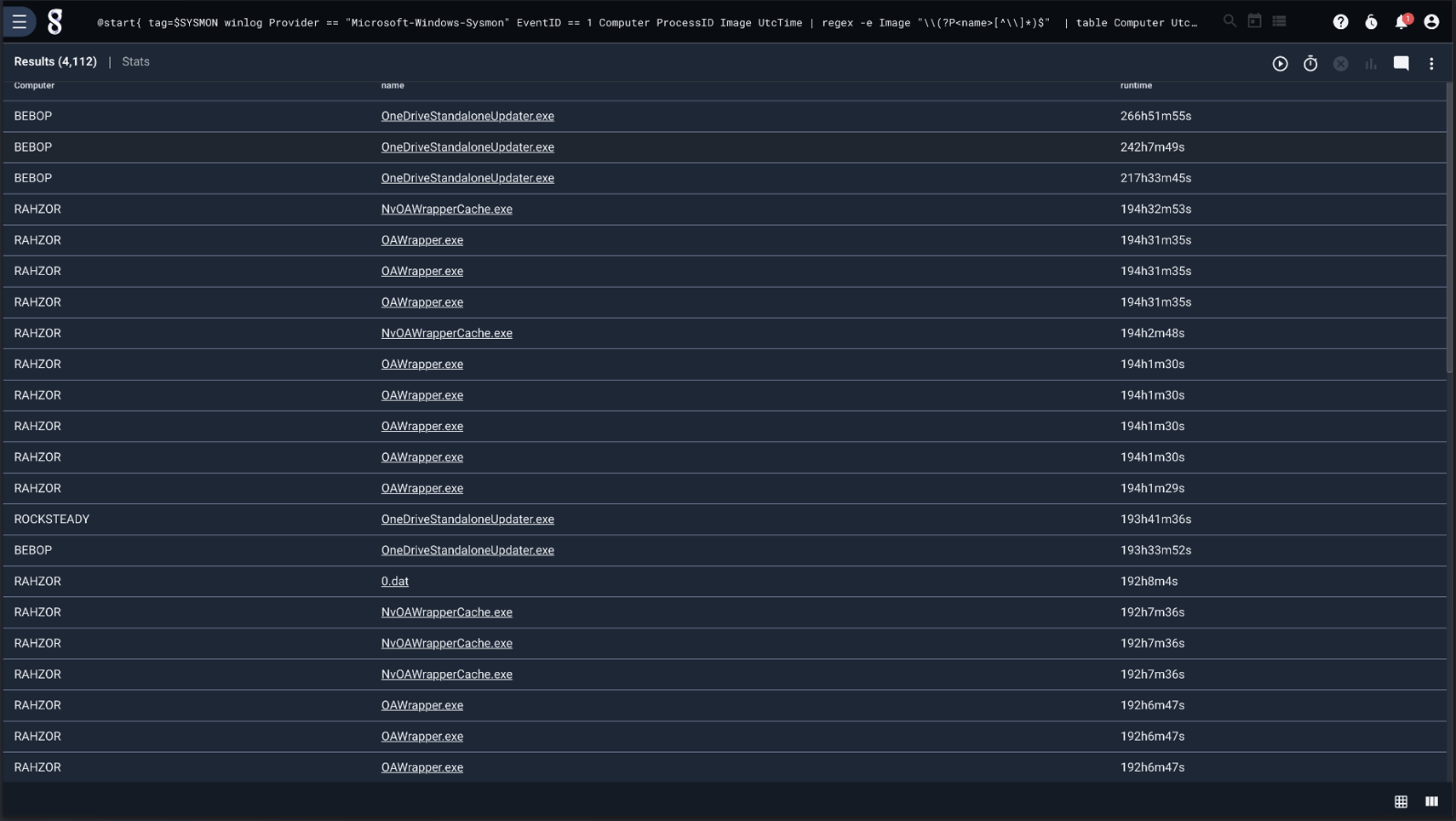
Task: Cancel the search with X icon
Action: tap(1341, 64)
